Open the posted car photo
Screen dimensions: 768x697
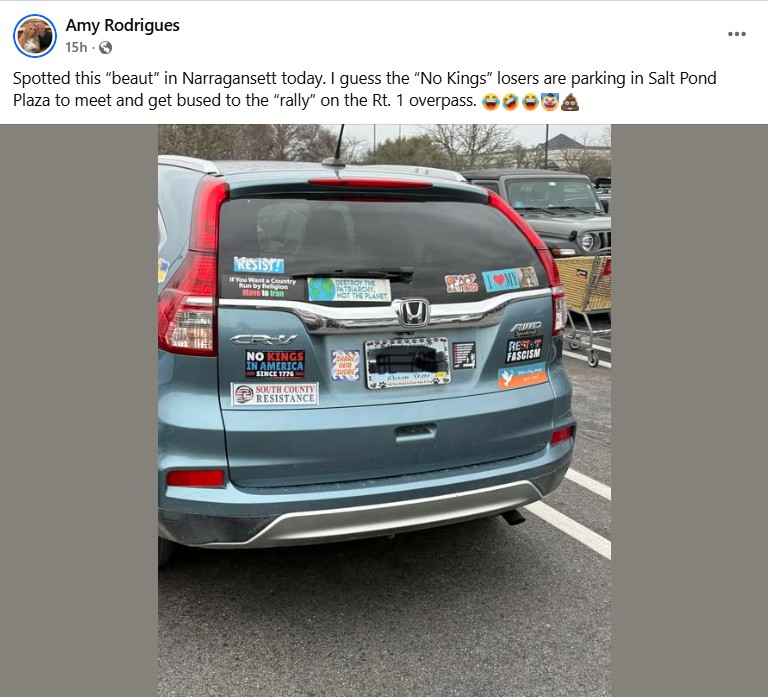click(x=384, y=410)
